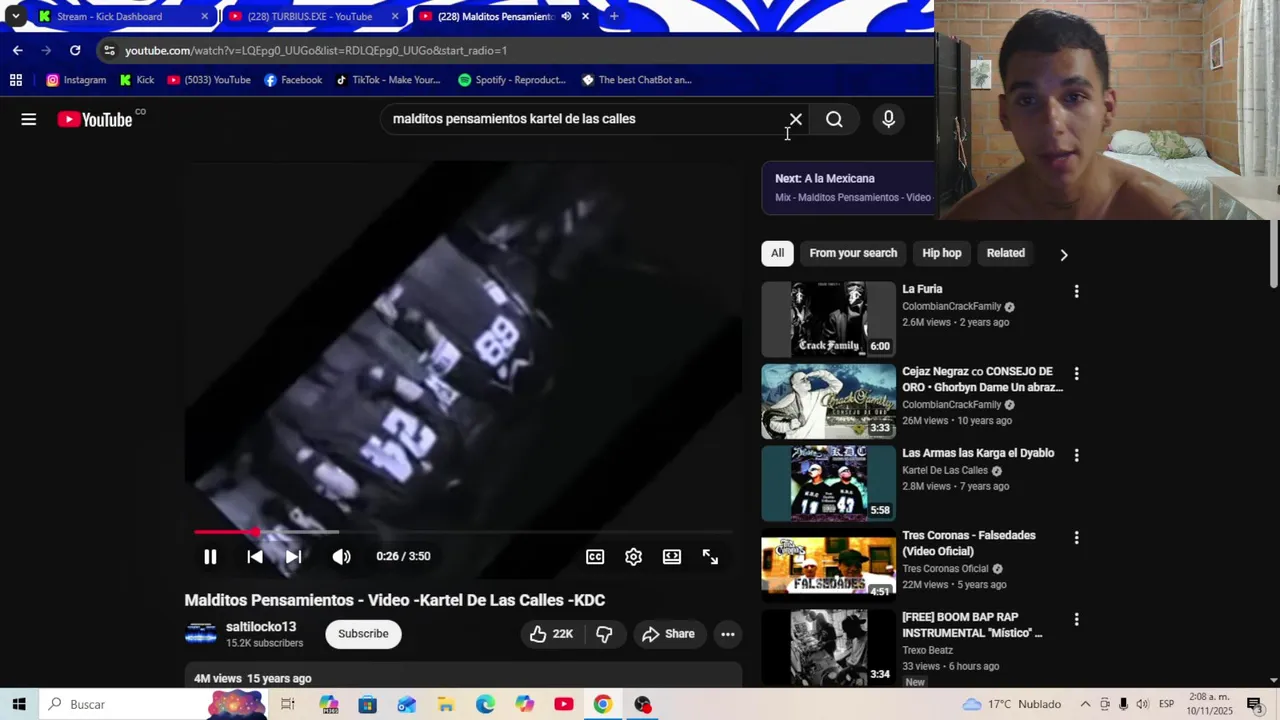The image size is (1280, 720).
Task: Mute tab via speaker icon on Malditos tab
Action: (566, 16)
